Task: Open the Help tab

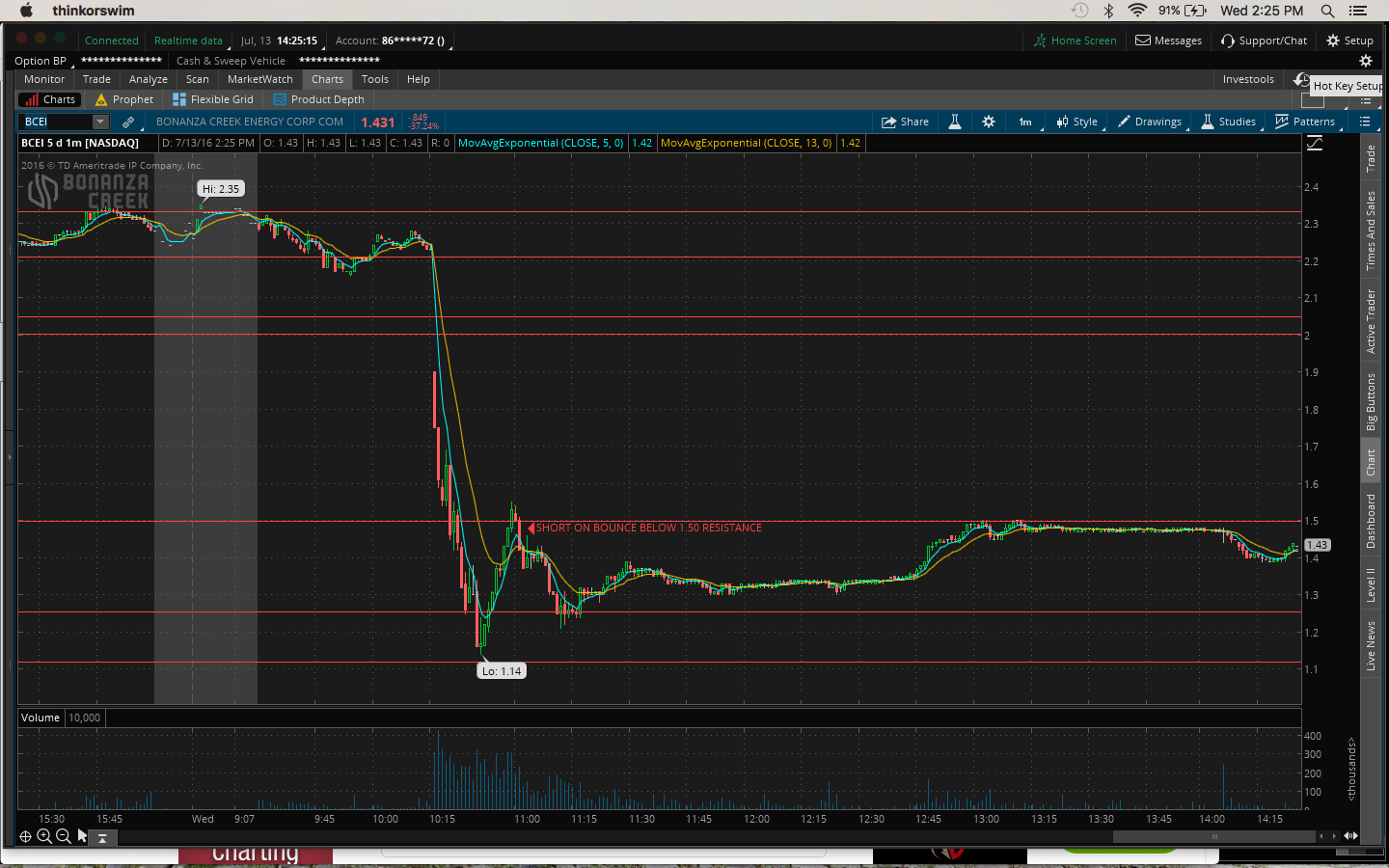Action: coord(419,79)
